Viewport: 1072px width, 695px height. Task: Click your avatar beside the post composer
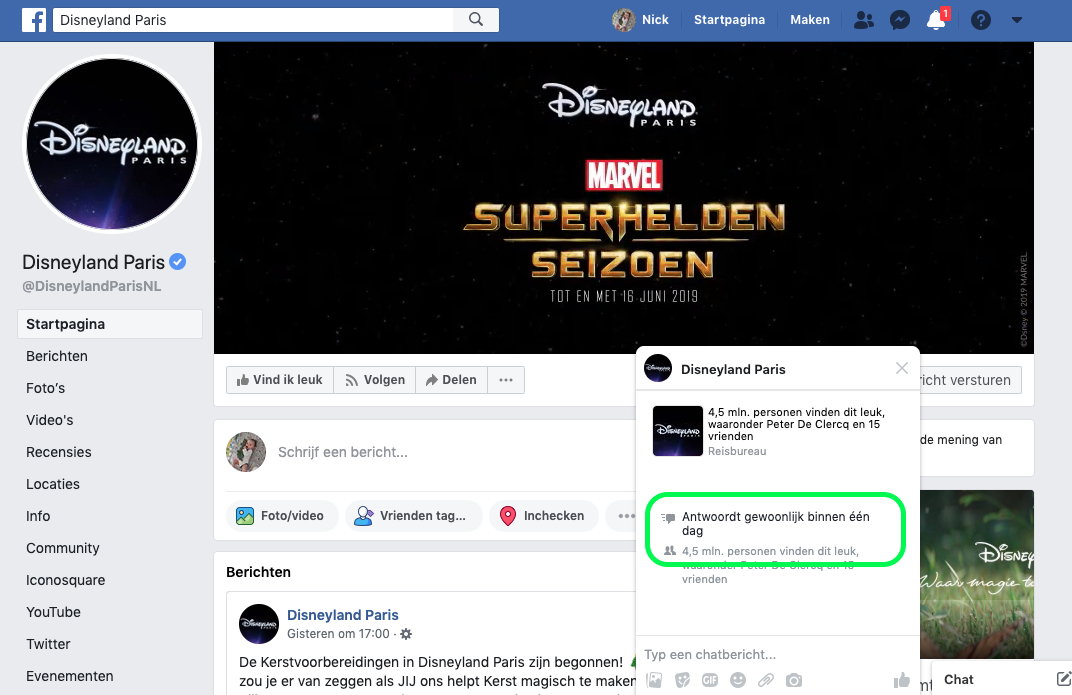tap(246, 452)
